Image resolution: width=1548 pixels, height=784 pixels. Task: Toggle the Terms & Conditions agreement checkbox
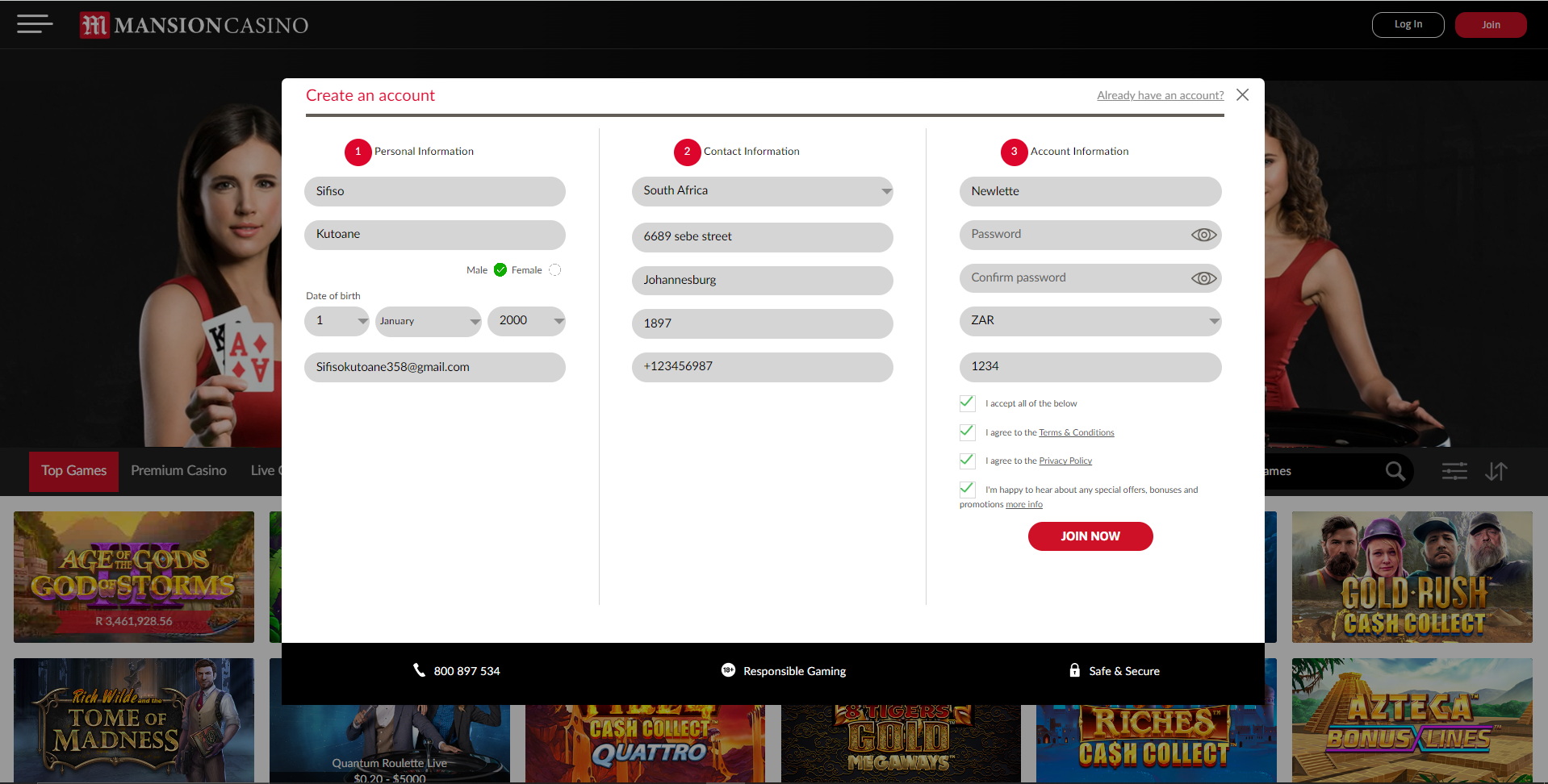click(x=967, y=432)
